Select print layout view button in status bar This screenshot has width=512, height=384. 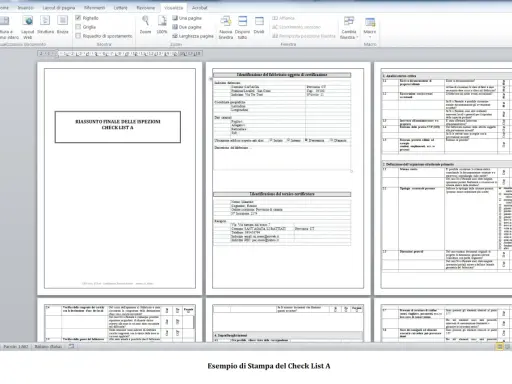[x=500, y=347]
